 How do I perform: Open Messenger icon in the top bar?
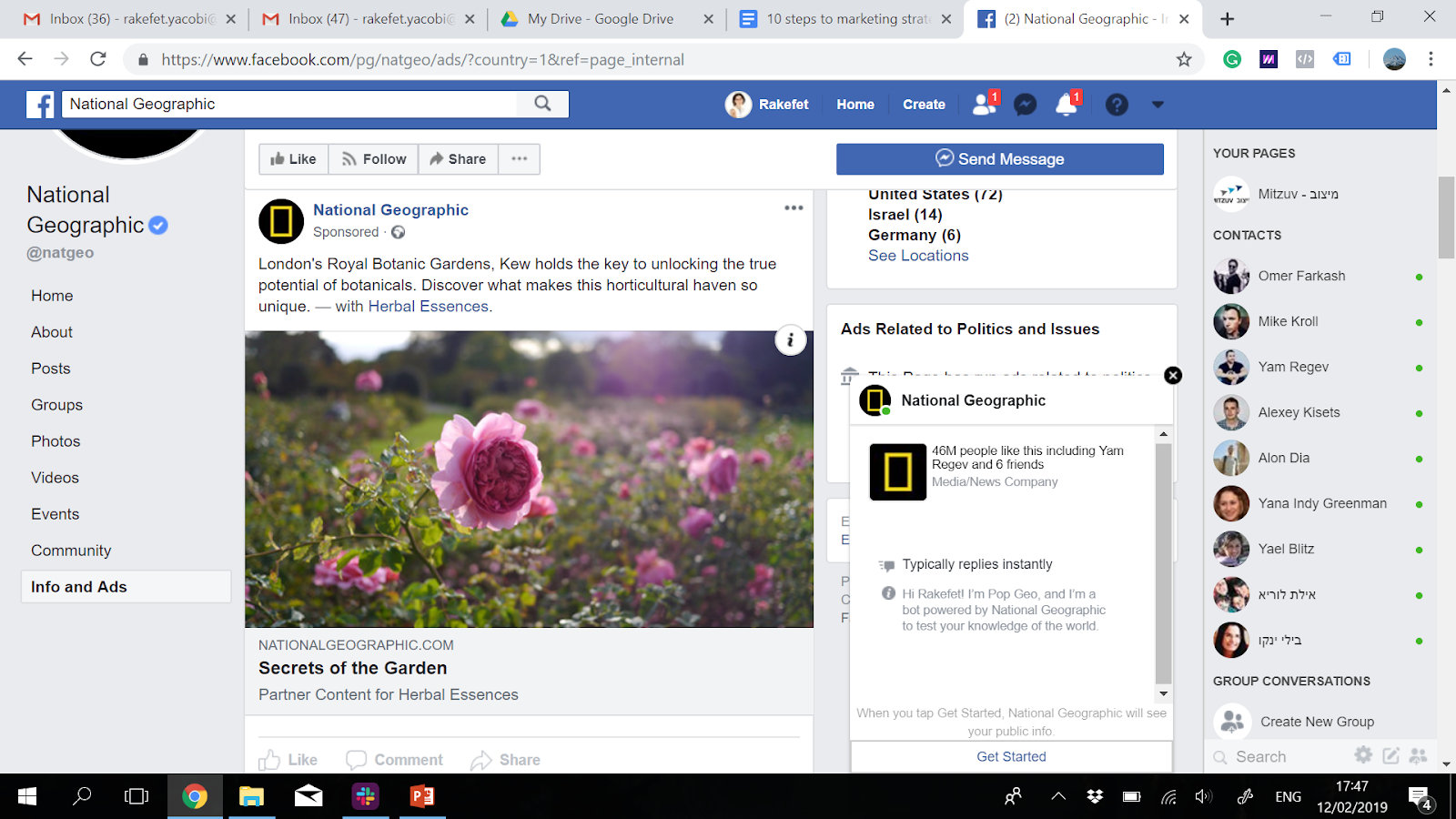pyautogui.click(x=1026, y=105)
